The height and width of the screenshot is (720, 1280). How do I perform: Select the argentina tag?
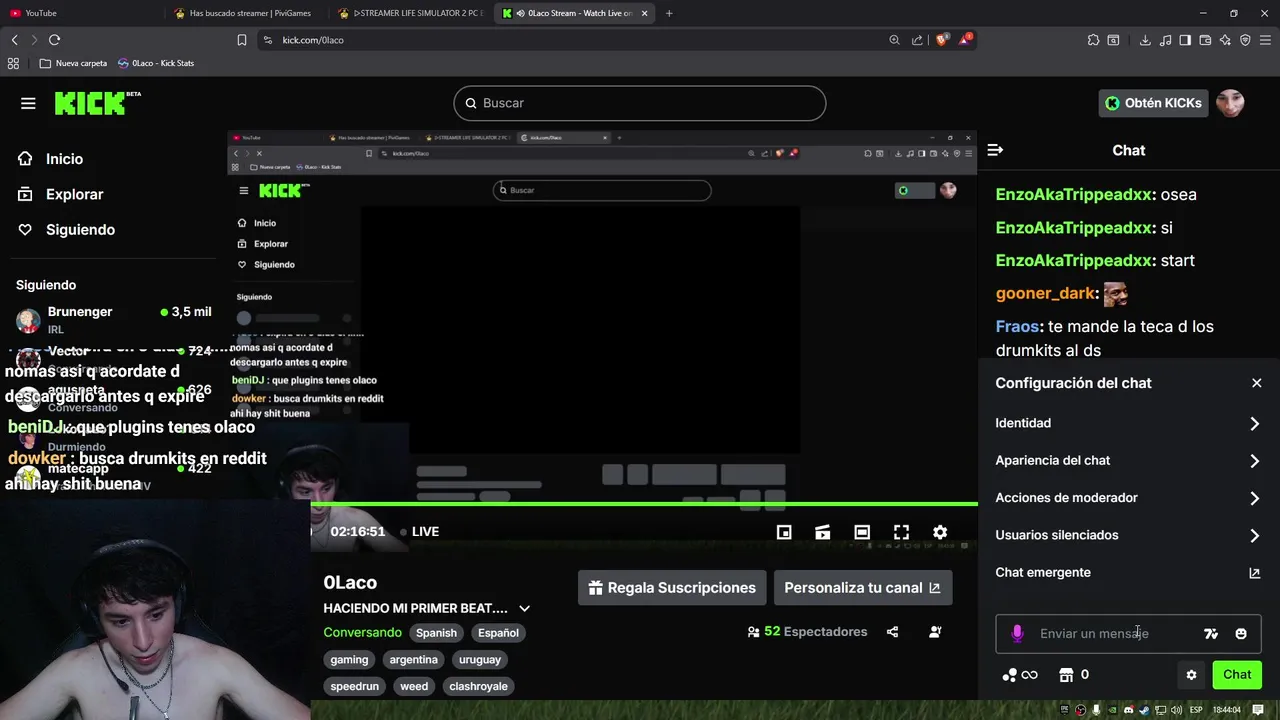coord(414,660)
